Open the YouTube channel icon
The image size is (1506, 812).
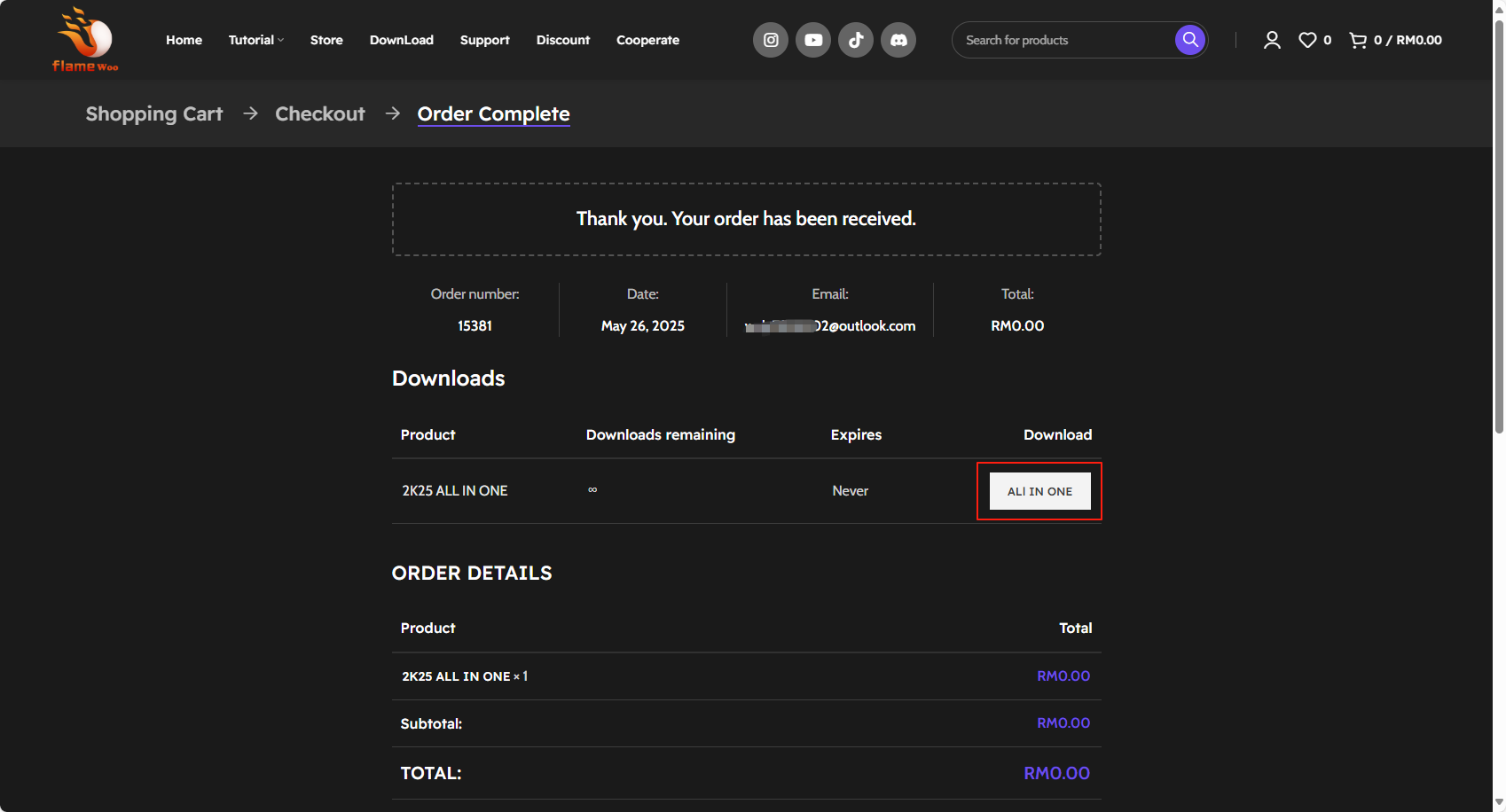813,40
